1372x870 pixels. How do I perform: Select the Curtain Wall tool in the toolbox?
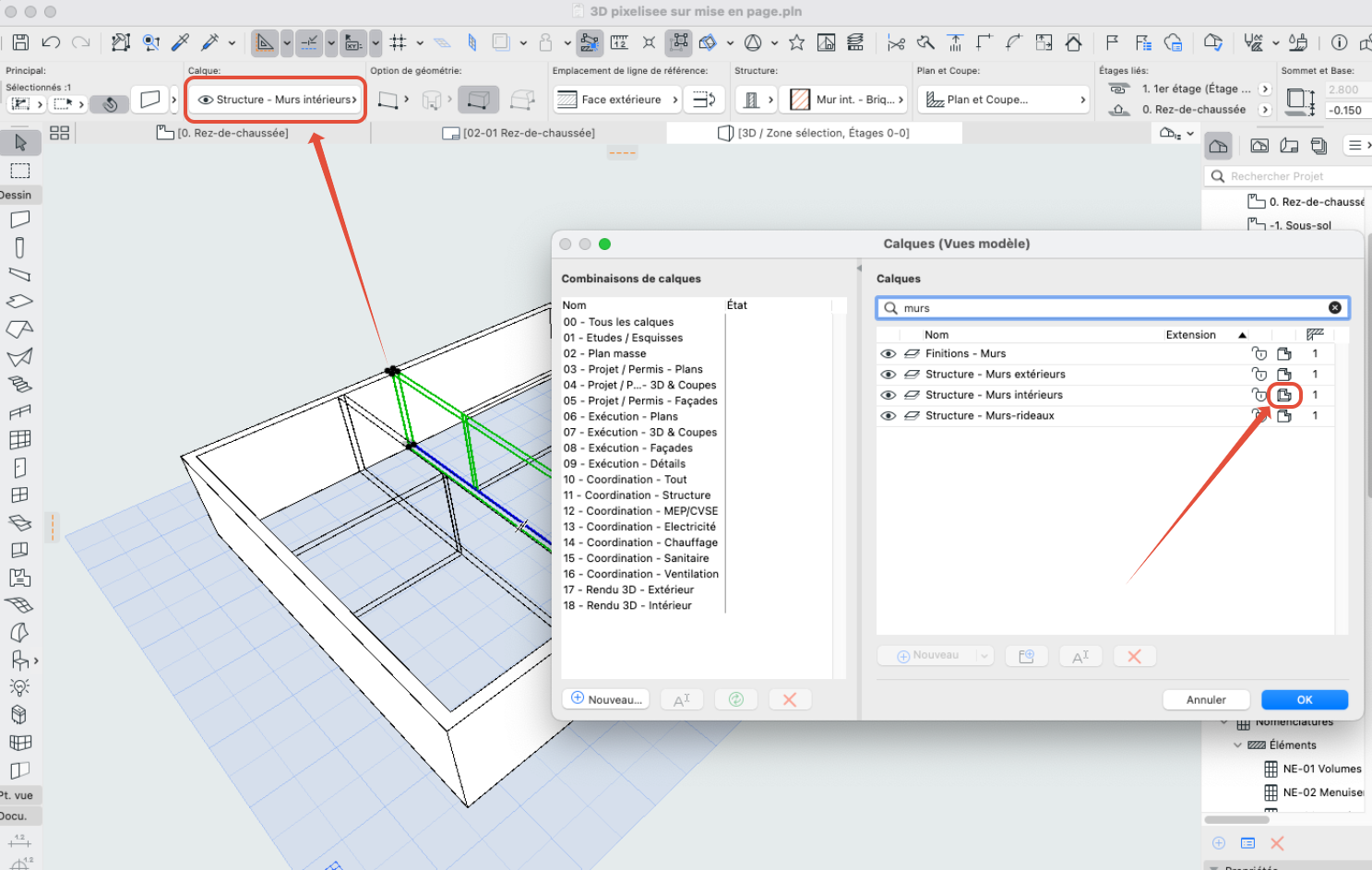pos(20,439)
